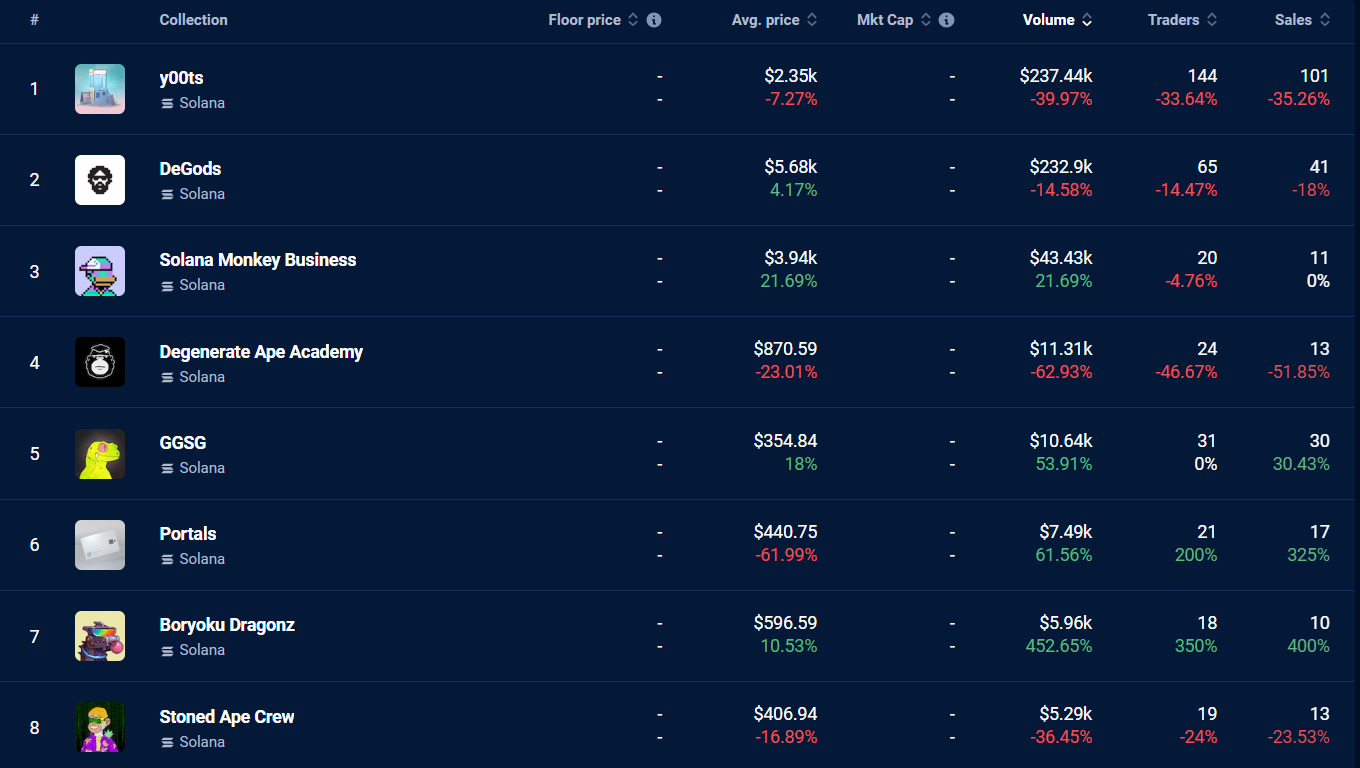The width and height of the screenshot is (1360, 768).
Task: Sort the table by Sales
Action: pyautogui.click(x=1302, y=20)
